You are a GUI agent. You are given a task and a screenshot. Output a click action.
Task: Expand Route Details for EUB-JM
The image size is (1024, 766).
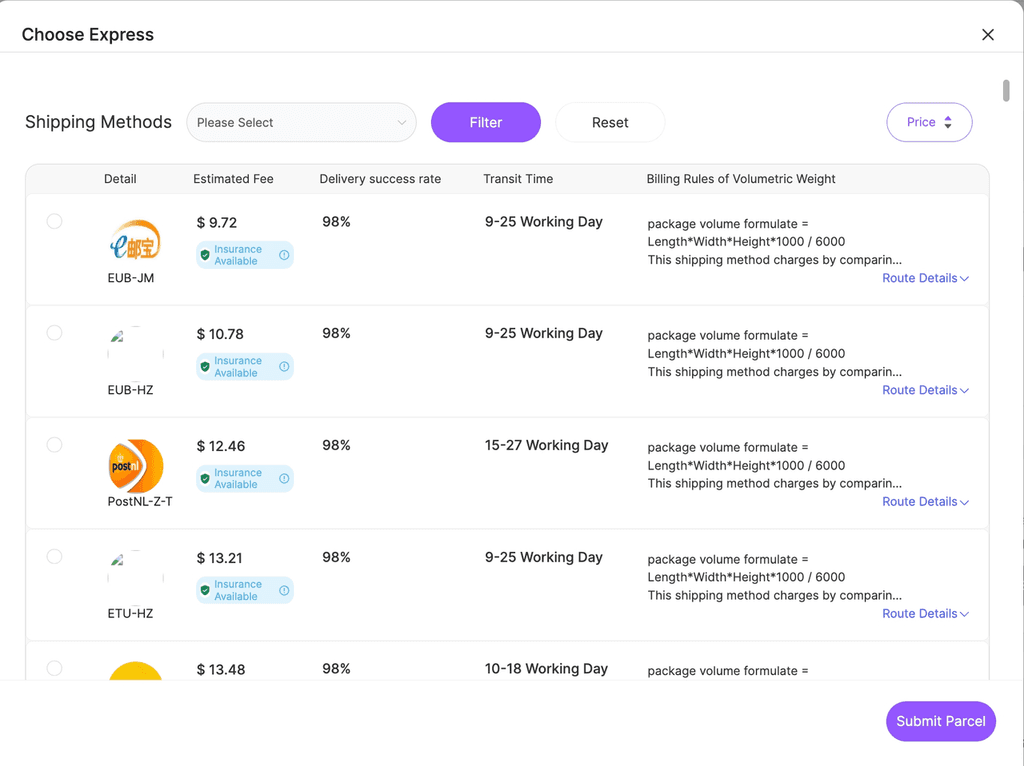coord(925,278)
